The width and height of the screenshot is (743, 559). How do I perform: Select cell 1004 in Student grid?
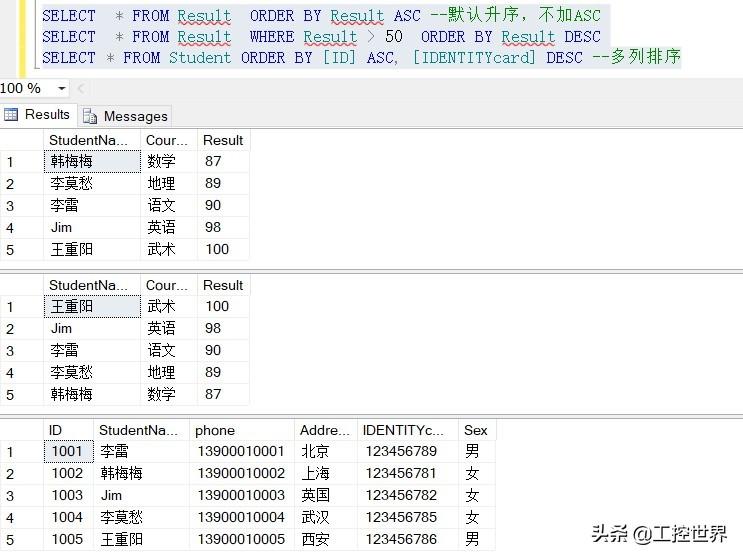click(x=68, y=517)
